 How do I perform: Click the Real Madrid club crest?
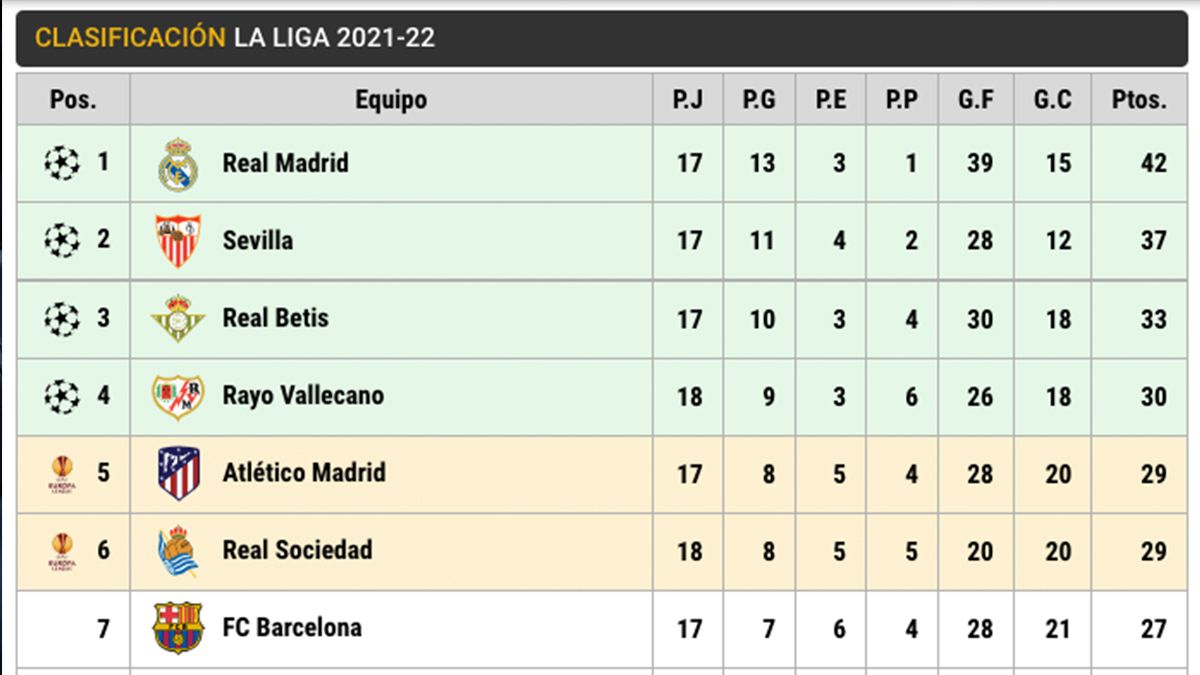[x=178, y=164]
